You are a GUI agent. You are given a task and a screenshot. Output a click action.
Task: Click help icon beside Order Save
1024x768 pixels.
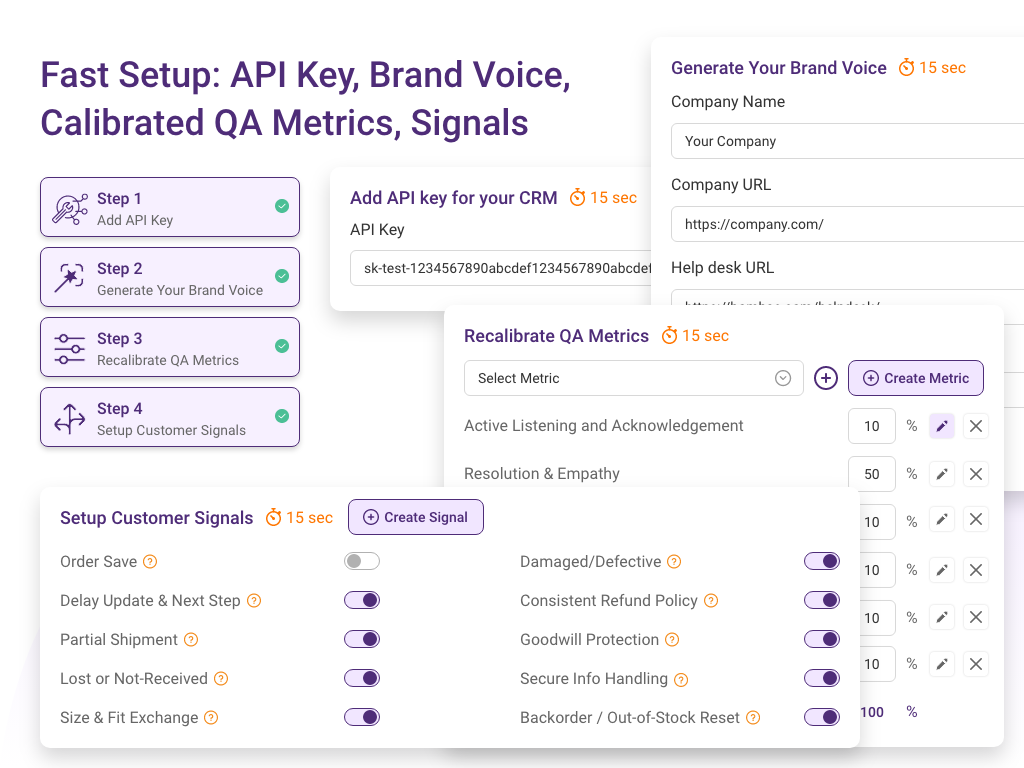click(150, 562)
